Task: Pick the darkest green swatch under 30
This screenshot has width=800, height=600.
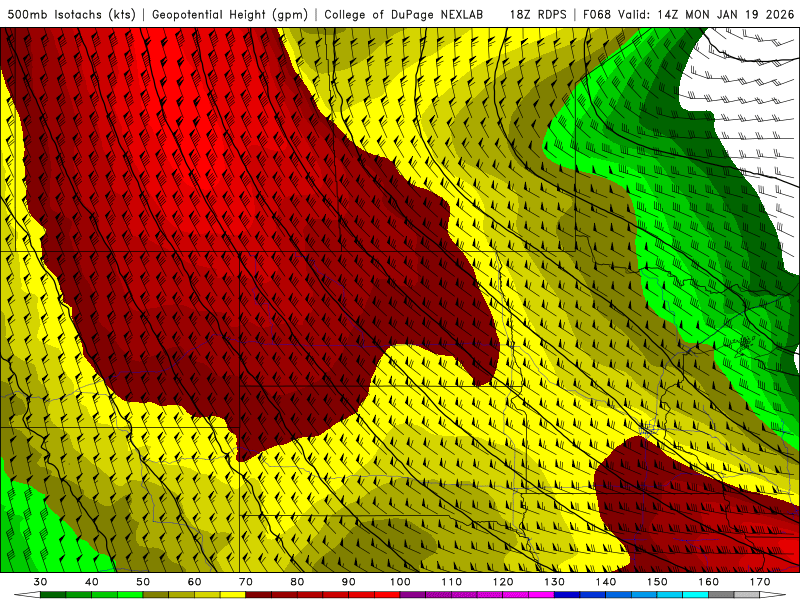Action: point(53,594)
